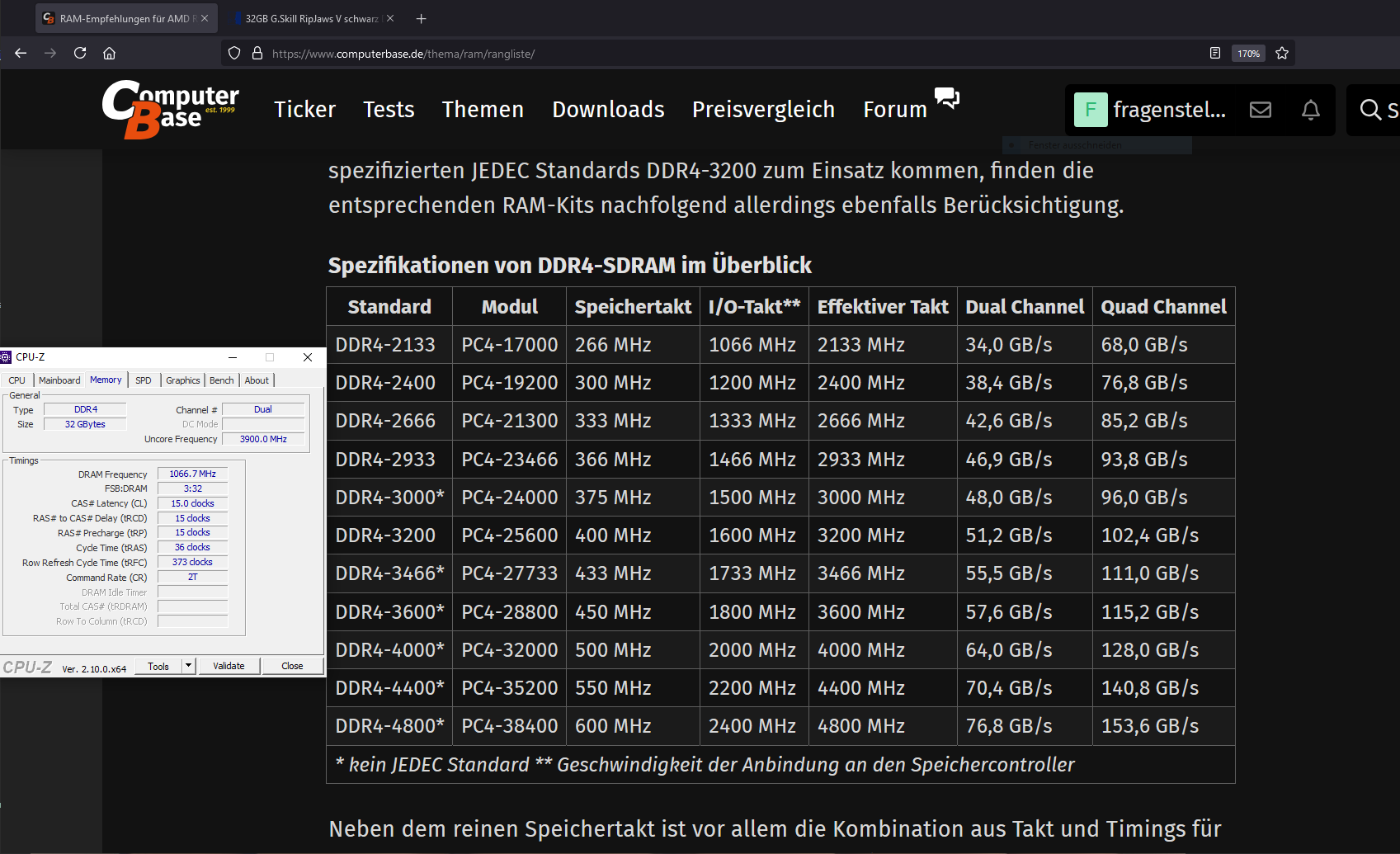
Task: Bookmark this page with the star icon
Action: pyautogui.click(x=1282, y=53)
